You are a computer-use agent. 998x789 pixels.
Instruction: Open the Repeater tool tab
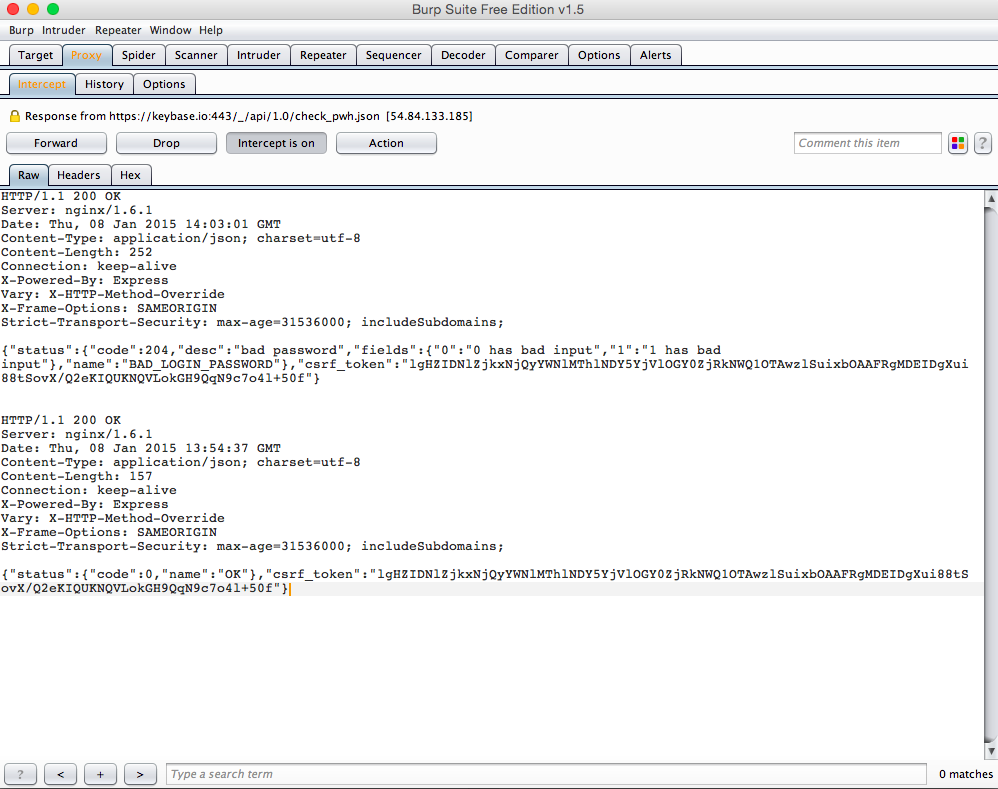[x=323, y=55]
